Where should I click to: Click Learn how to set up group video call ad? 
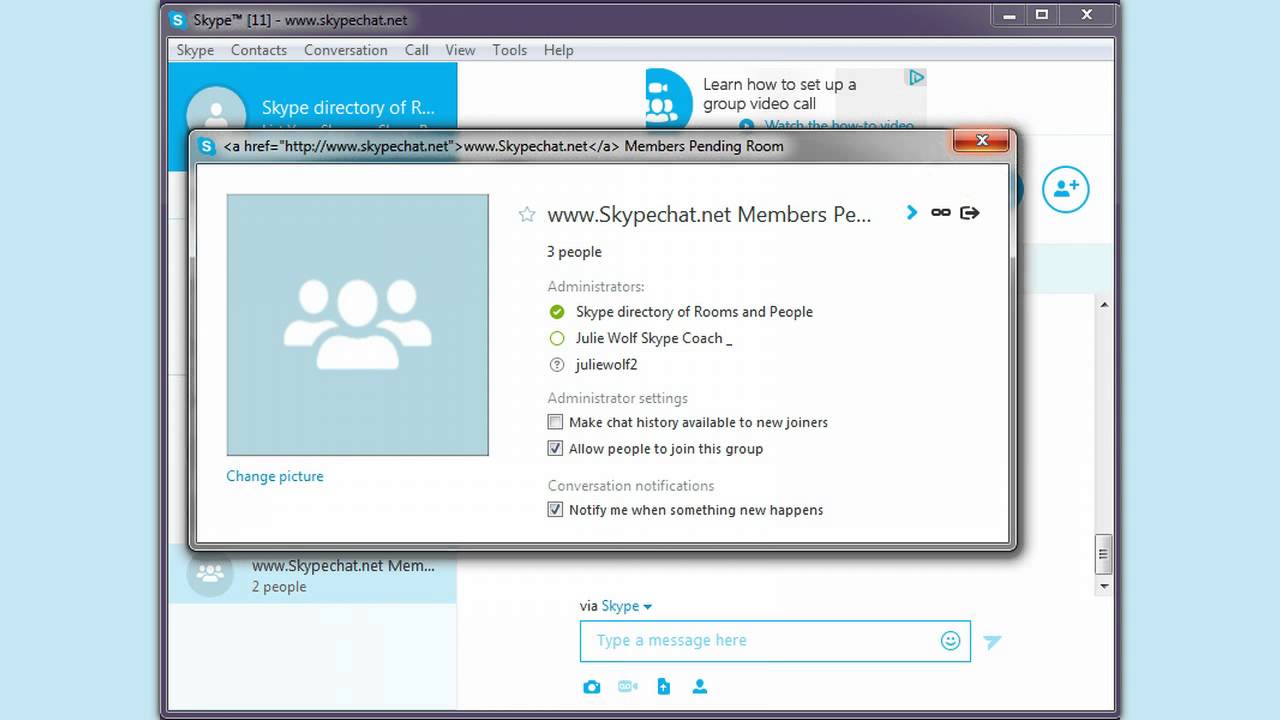coord(779,94)
